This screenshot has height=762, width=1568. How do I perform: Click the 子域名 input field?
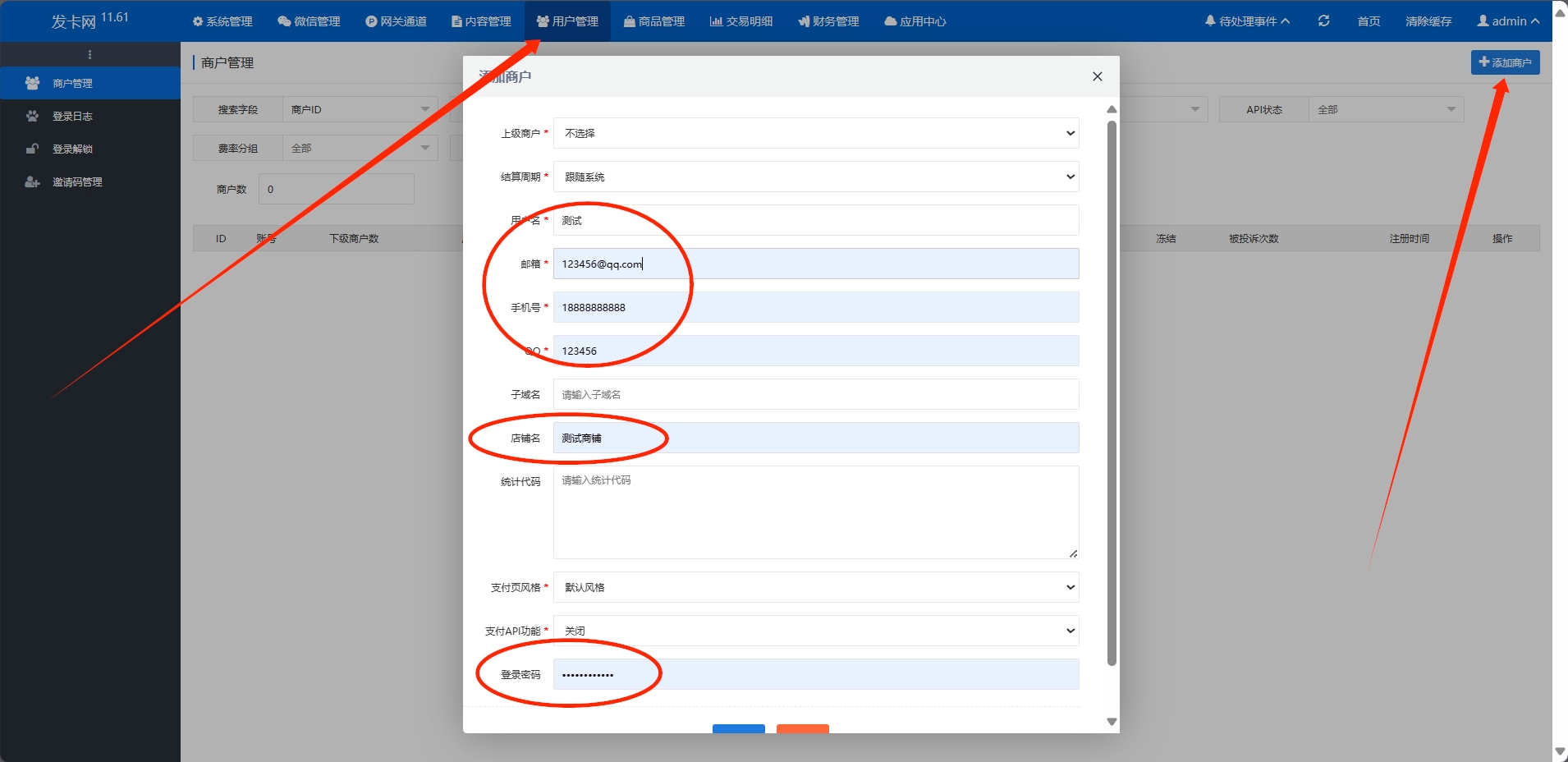816,394
